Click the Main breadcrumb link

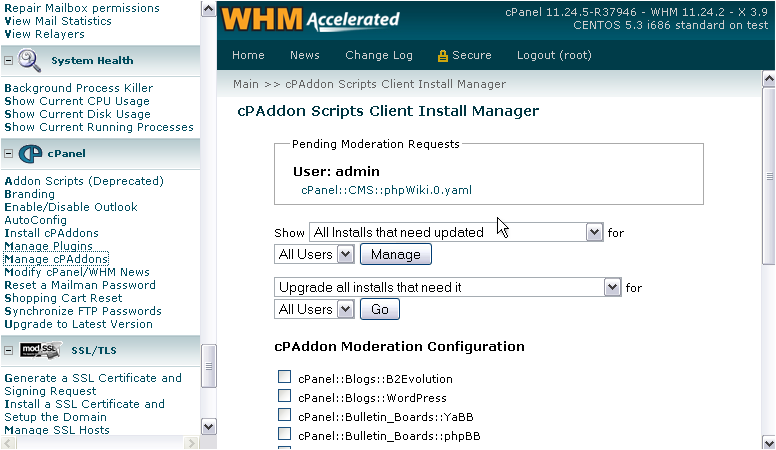246,84
